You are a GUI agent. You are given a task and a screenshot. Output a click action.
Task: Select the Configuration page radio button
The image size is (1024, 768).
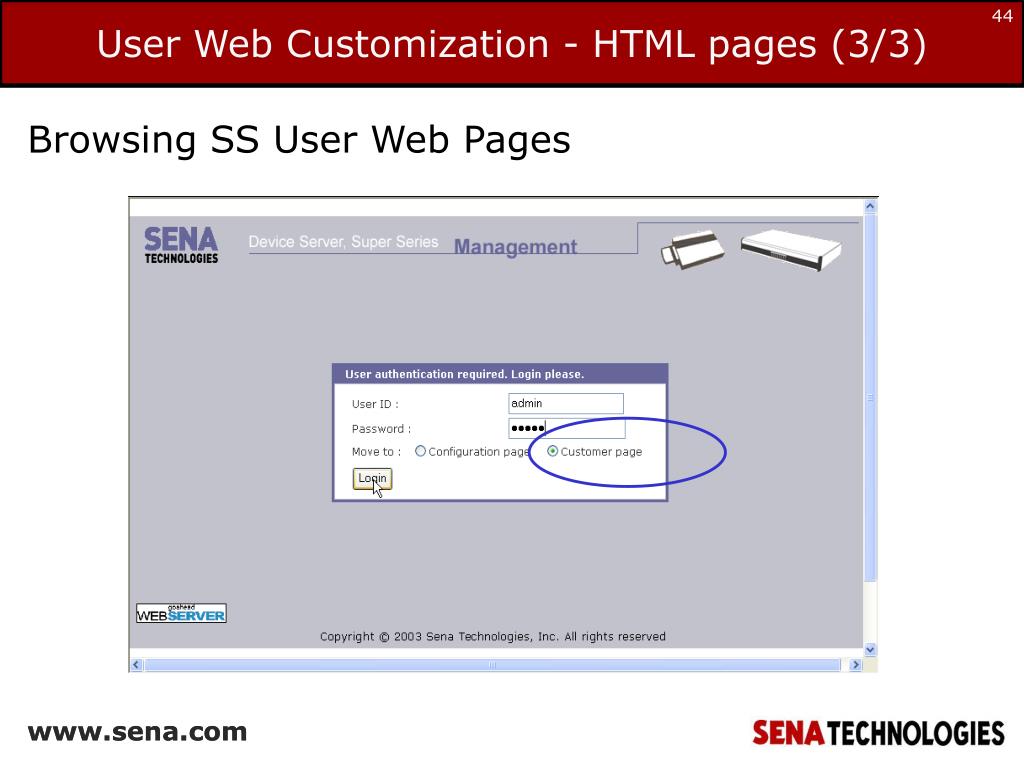[x=421, y=451]
